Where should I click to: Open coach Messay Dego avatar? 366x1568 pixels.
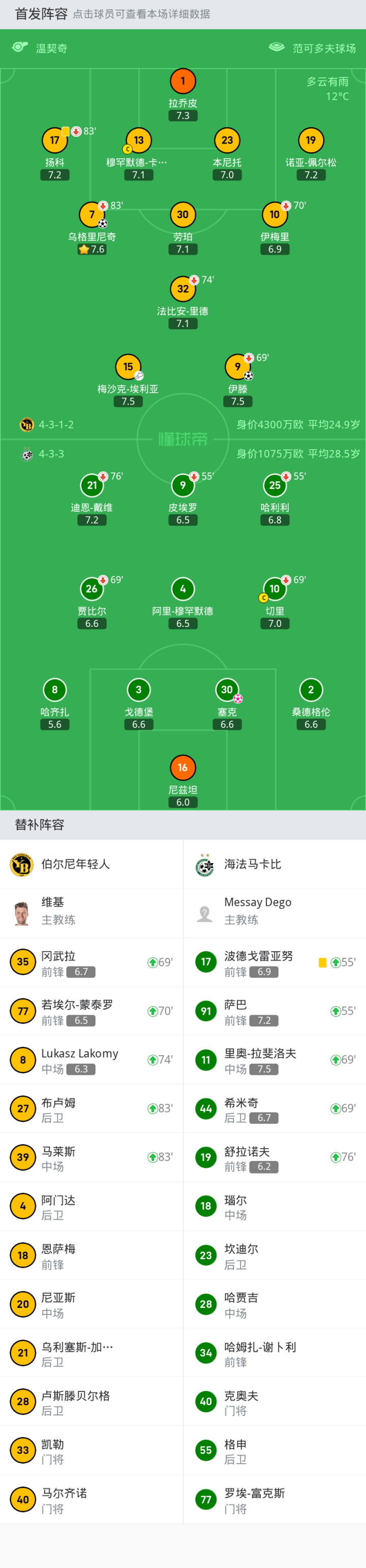[x=205, y=913]
